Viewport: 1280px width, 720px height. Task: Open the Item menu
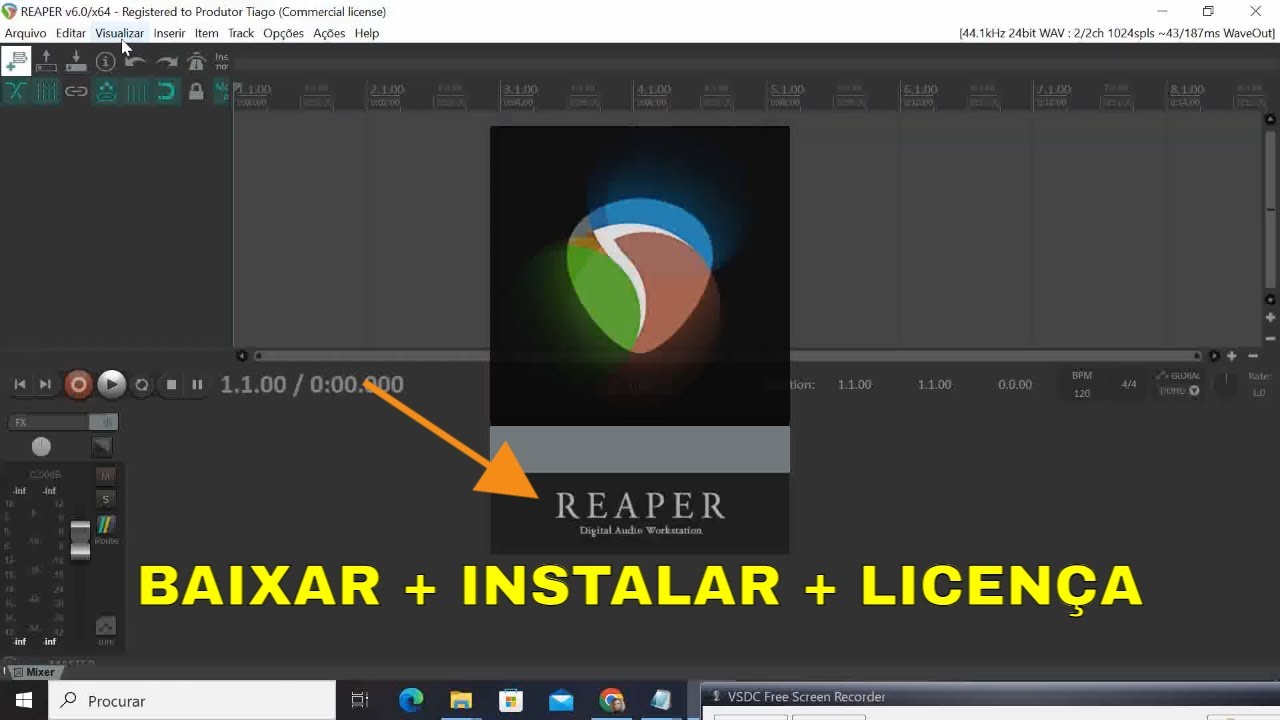(x=207, y=33)
